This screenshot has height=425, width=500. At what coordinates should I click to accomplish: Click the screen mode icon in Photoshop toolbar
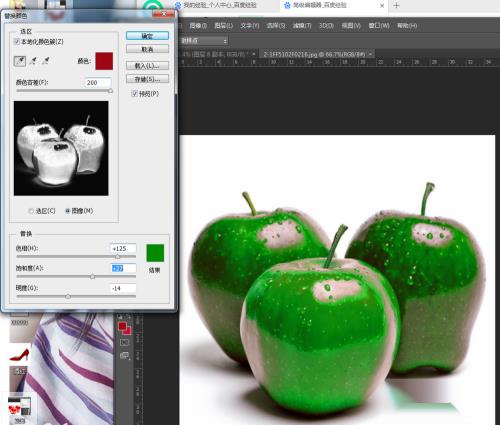pyautogui.click(x=125, y=356)
